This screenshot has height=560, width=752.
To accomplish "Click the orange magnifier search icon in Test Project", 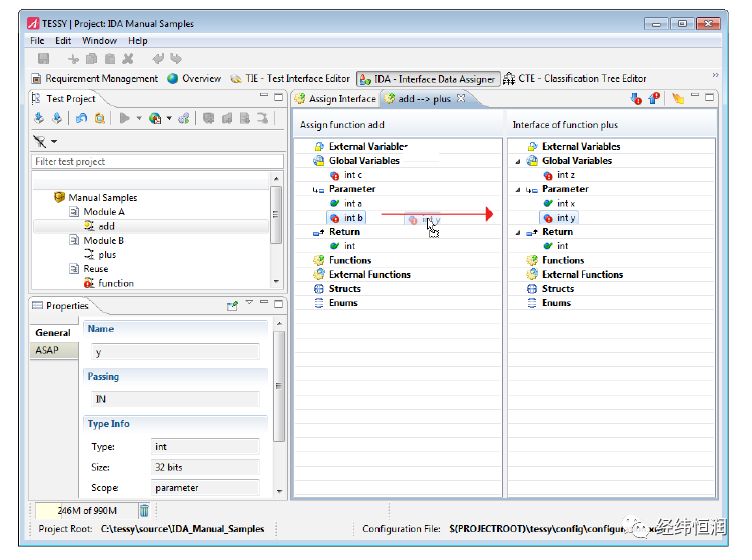I will [99, 118].
